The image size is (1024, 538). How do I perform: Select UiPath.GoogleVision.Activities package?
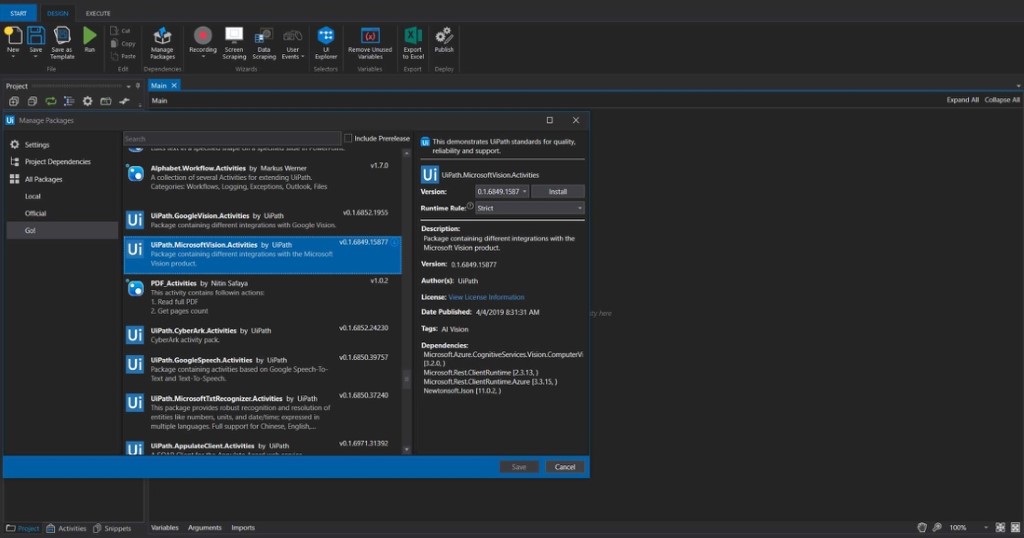tap(262, 220)
